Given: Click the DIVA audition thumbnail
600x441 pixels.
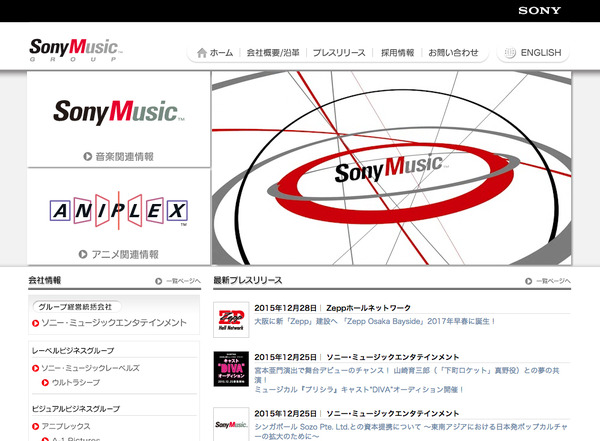Looking at the screenshot, I should [x=231, y=369].
